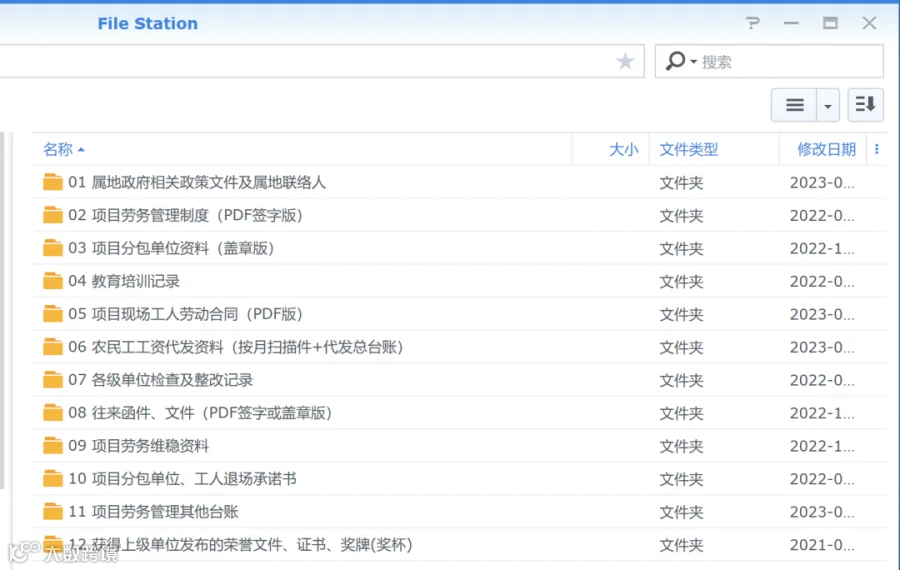Select 11 项目劳务管理其他台账 name text
The image size is (900, 570).
(x=153, y=512)
